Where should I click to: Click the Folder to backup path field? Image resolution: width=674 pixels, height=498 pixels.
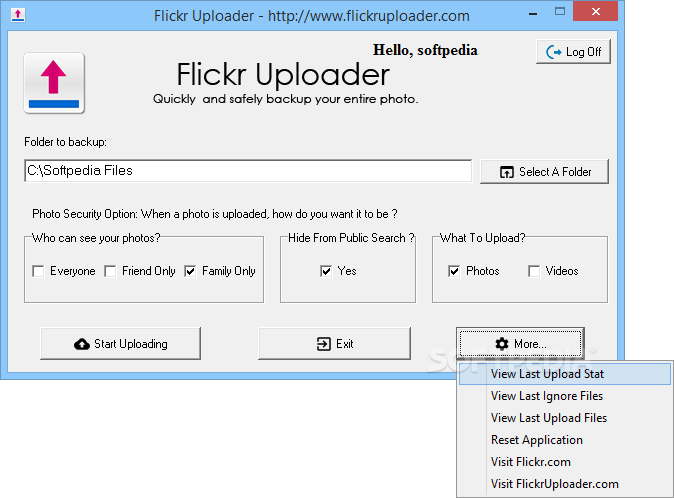click(x=248, y=171)
